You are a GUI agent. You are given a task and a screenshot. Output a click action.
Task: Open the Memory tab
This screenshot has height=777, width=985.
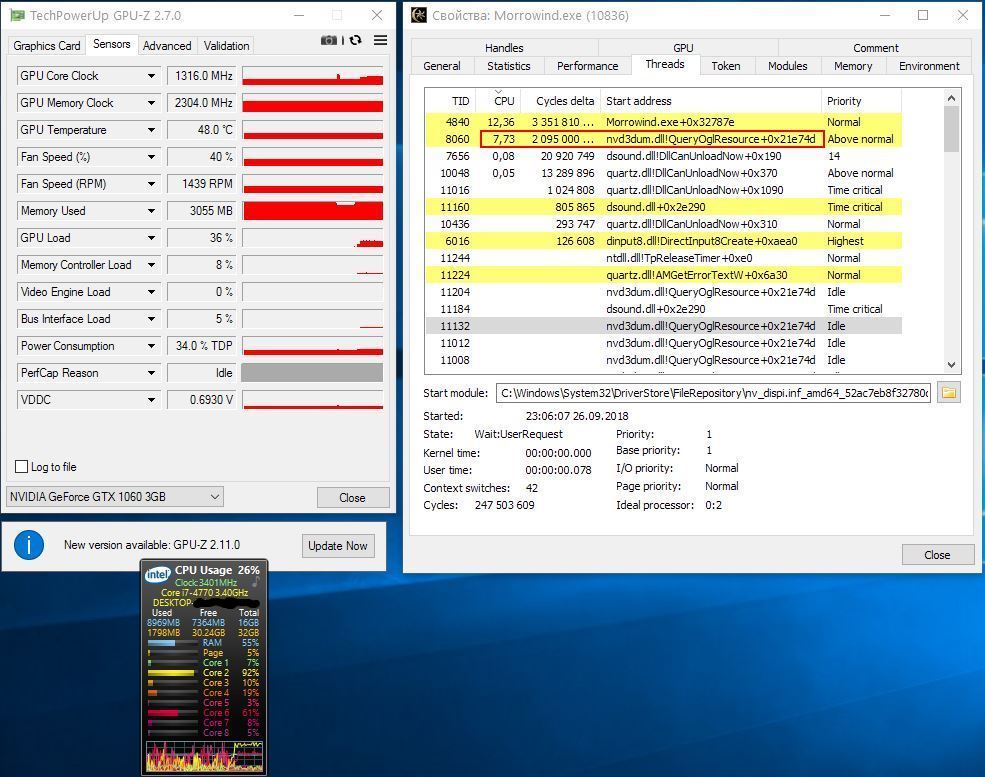coord(853,66)
